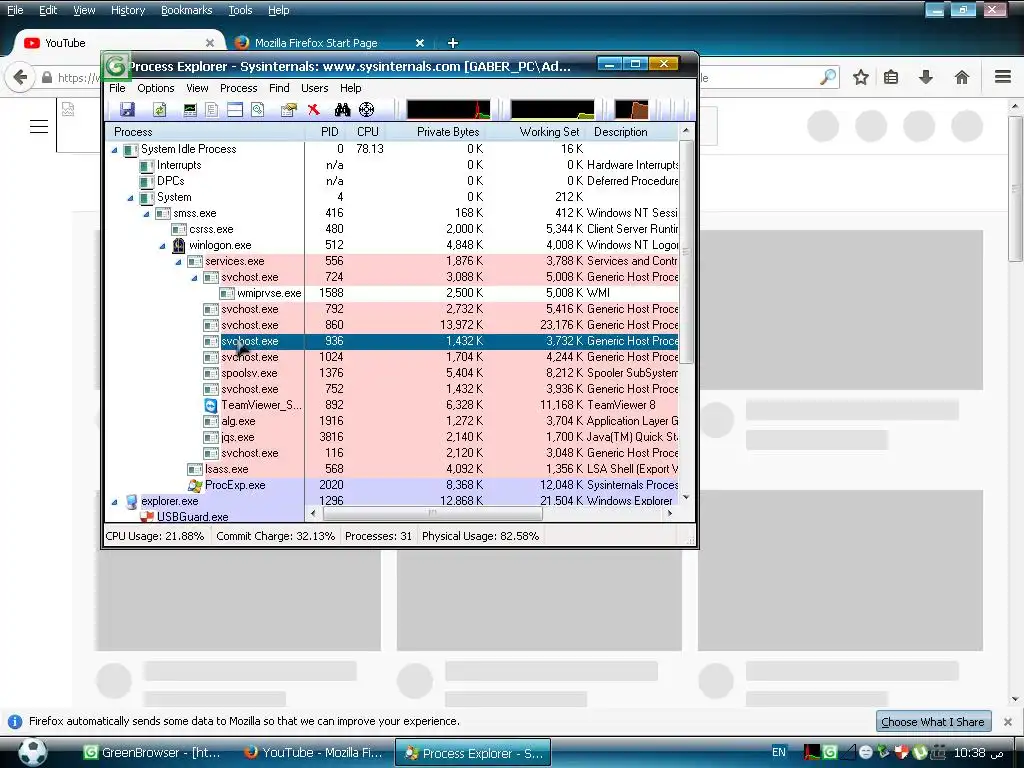
Task: Go to Firefox home page icon
Action: [x=961, y=78]
